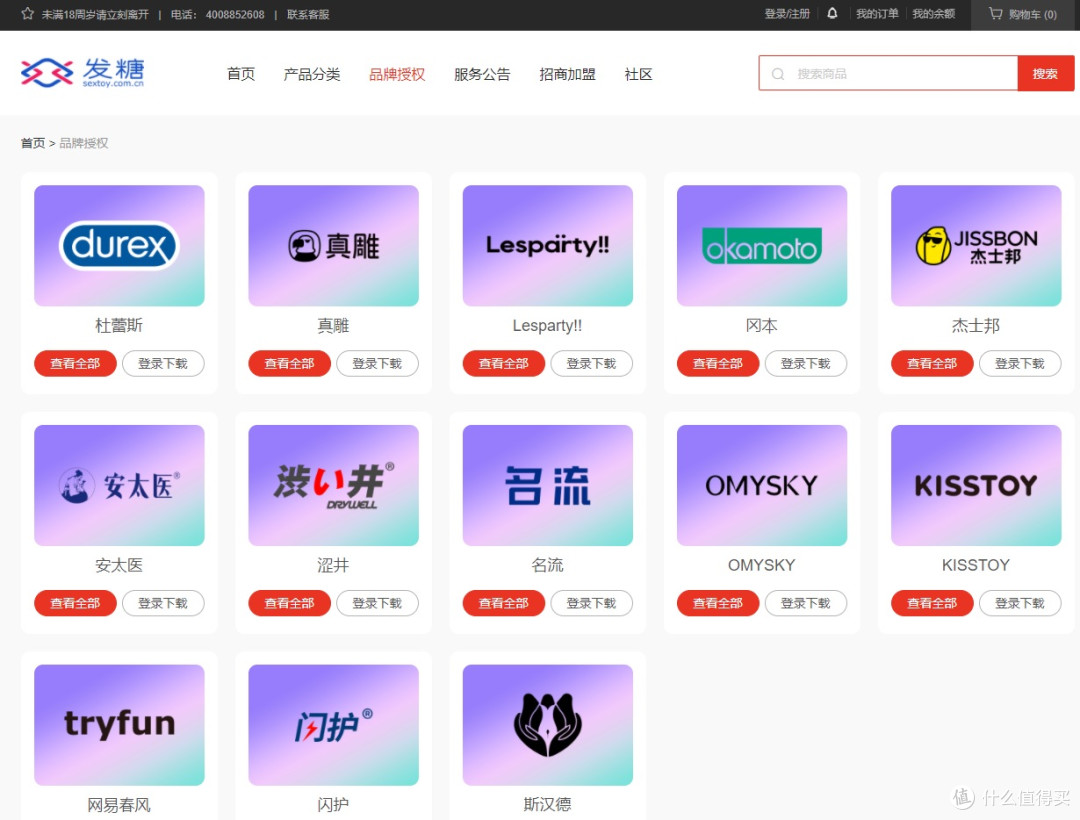Viewport: 1080px width, 820px height.
Task: Click 登录下载 under 名流
Action: click(592, 603)
